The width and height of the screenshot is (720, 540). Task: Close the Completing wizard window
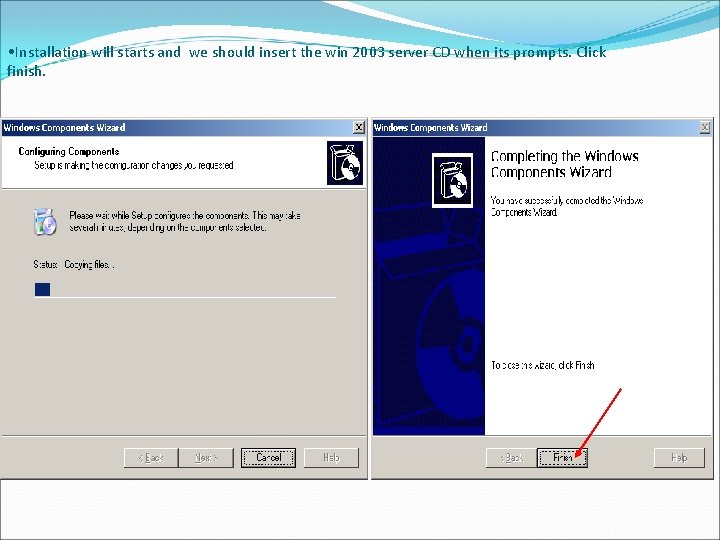coord(705,127)
